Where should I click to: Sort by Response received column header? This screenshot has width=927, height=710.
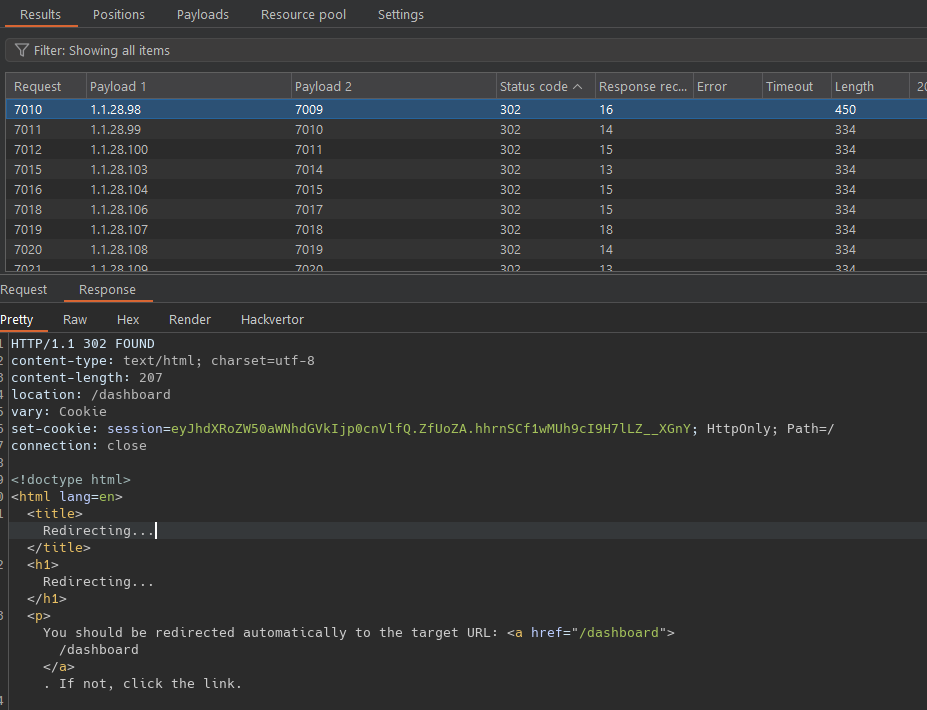pos(642,87)
